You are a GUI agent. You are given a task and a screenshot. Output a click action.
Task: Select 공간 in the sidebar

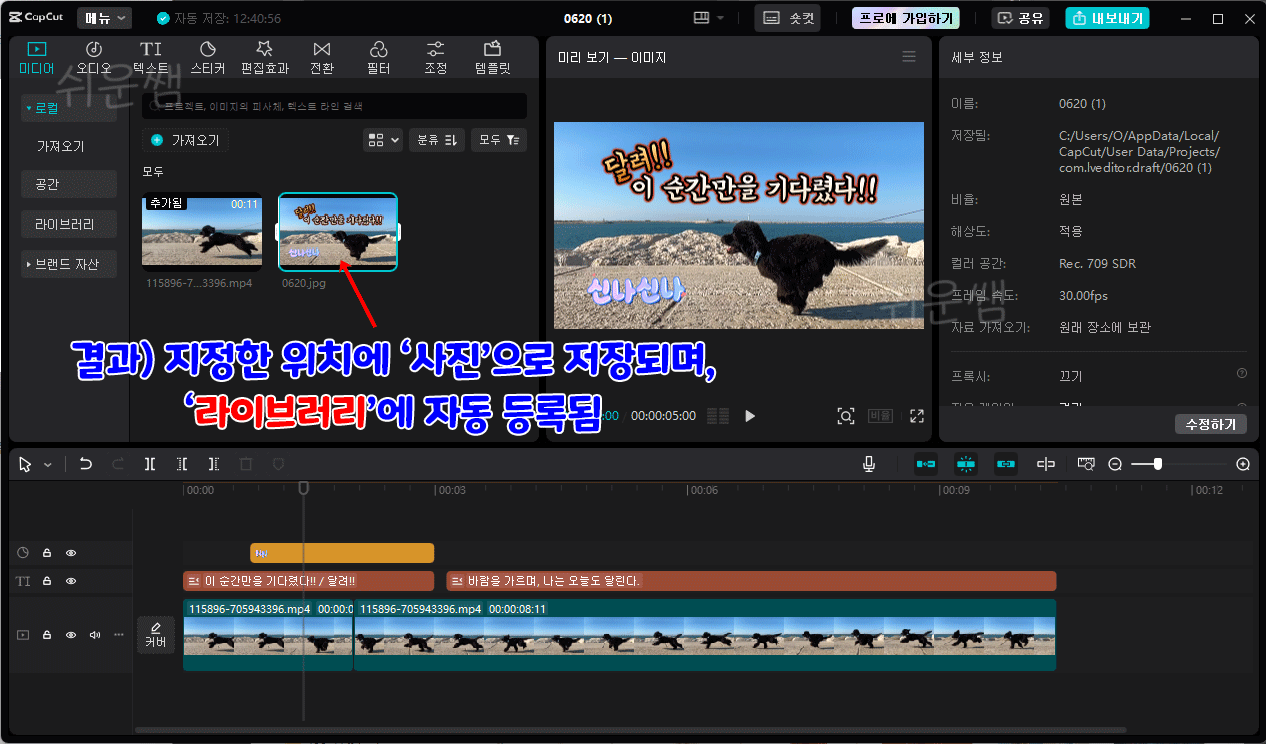(69, 184)
